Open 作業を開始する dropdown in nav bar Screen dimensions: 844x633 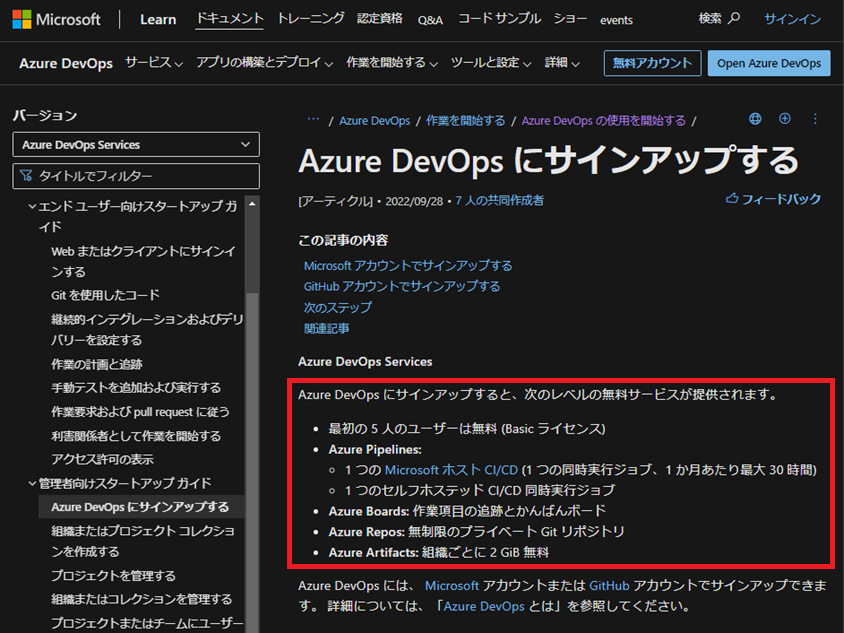click(392, 63)
